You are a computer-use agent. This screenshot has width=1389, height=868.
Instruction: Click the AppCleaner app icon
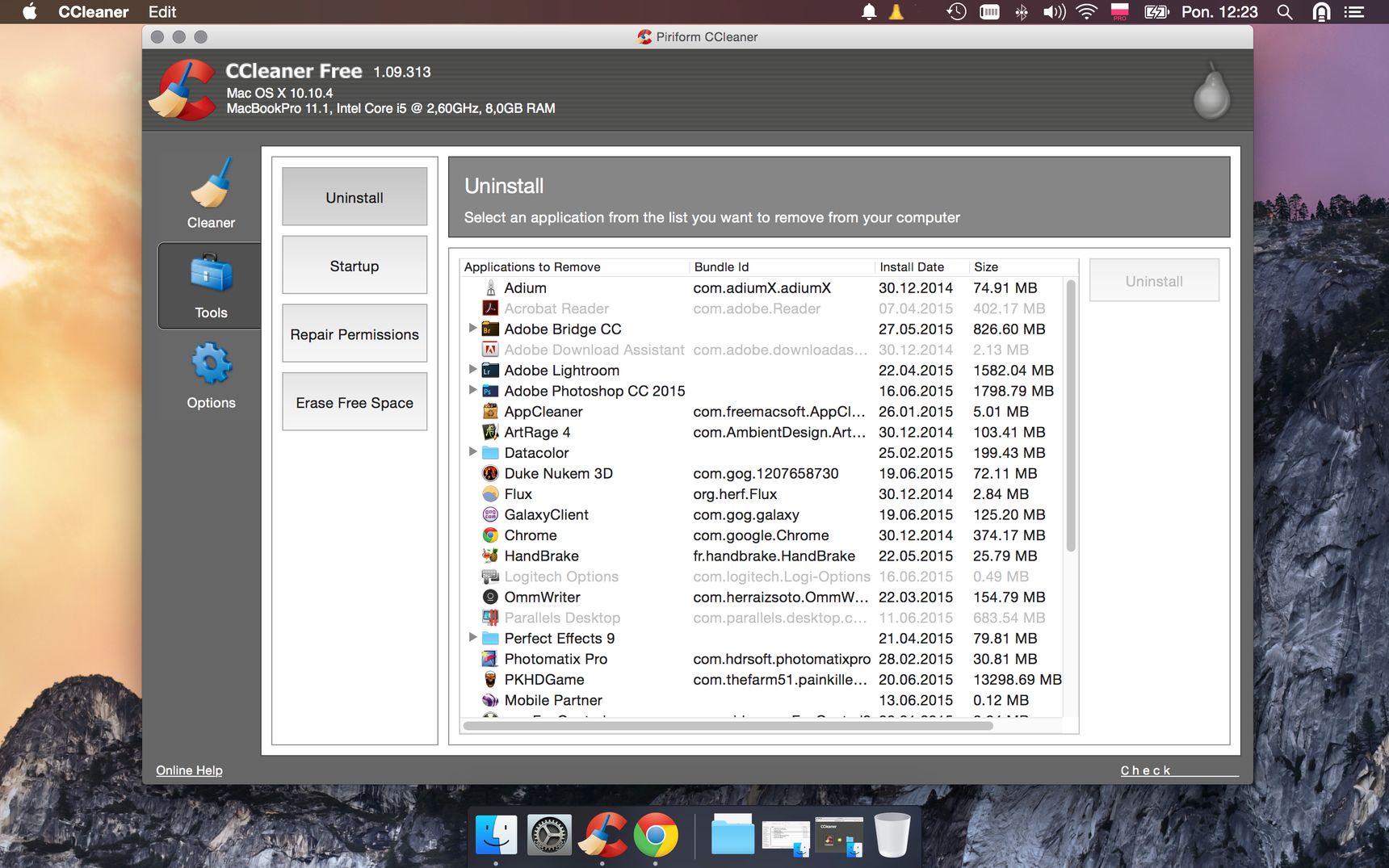(490, 411)
